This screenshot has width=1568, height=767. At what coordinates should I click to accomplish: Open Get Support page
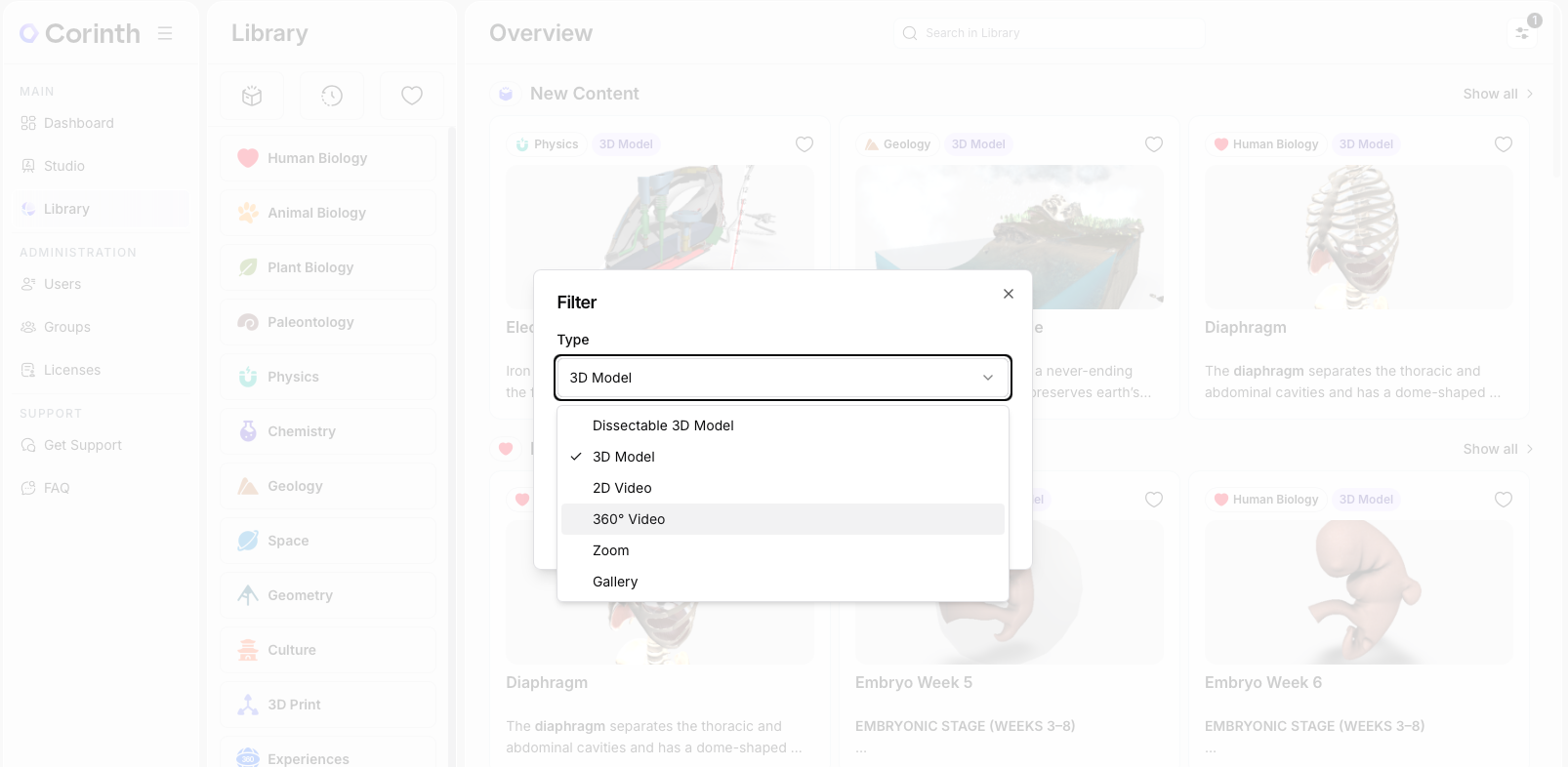coord(82,445)
